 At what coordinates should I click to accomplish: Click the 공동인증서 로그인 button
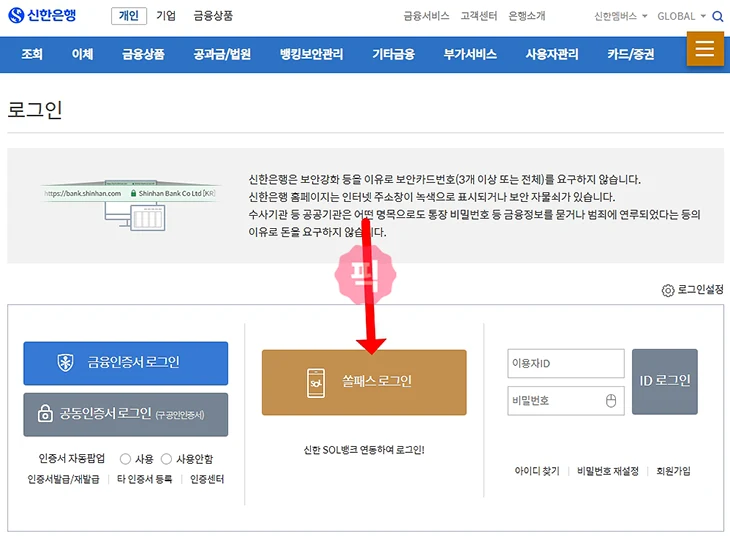pyautogui.click(x=126, y=414)
